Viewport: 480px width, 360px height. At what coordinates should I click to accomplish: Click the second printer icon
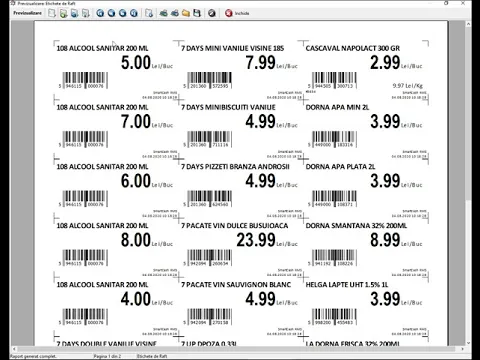(175, 13)
